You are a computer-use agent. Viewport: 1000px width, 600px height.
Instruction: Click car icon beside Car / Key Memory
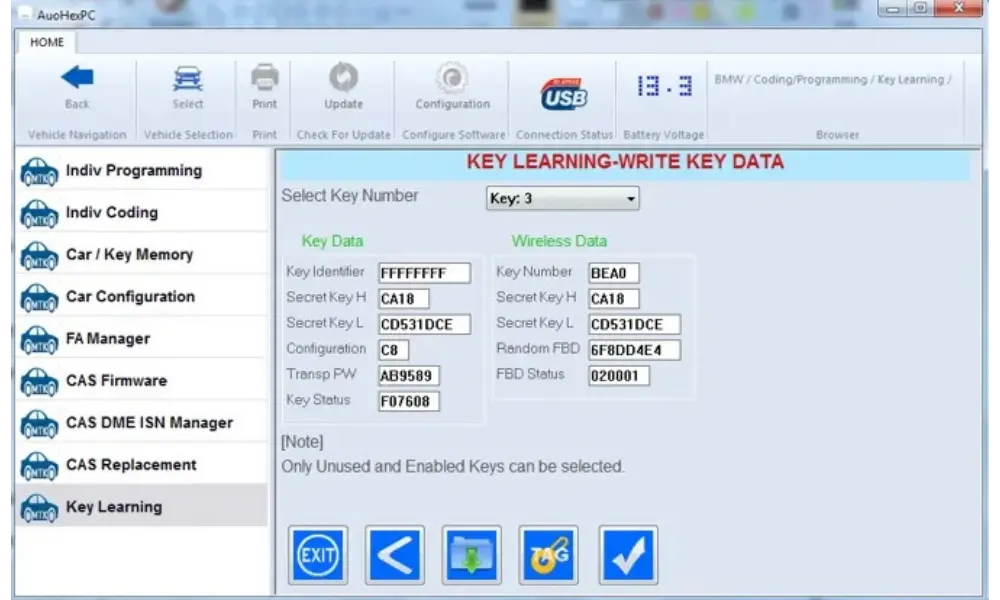click(x=40, y=256)
